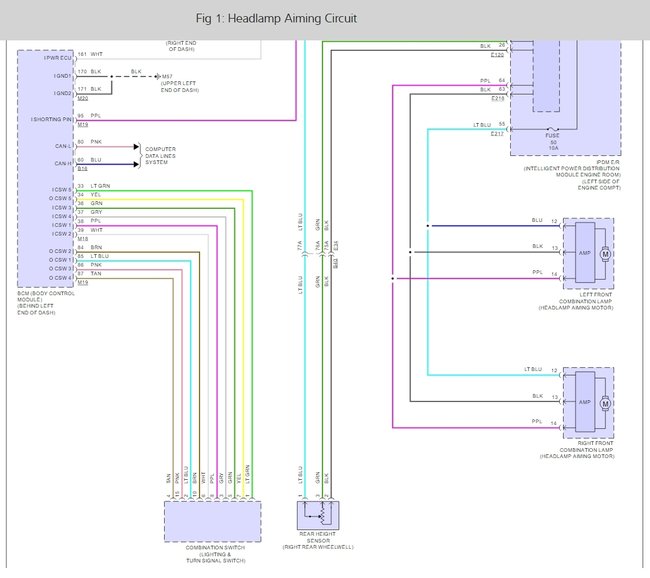Image resolution: width=650 pixels, height=578 pixels.
Task: Click connector label 'E218'
Action: click(497, 98)
